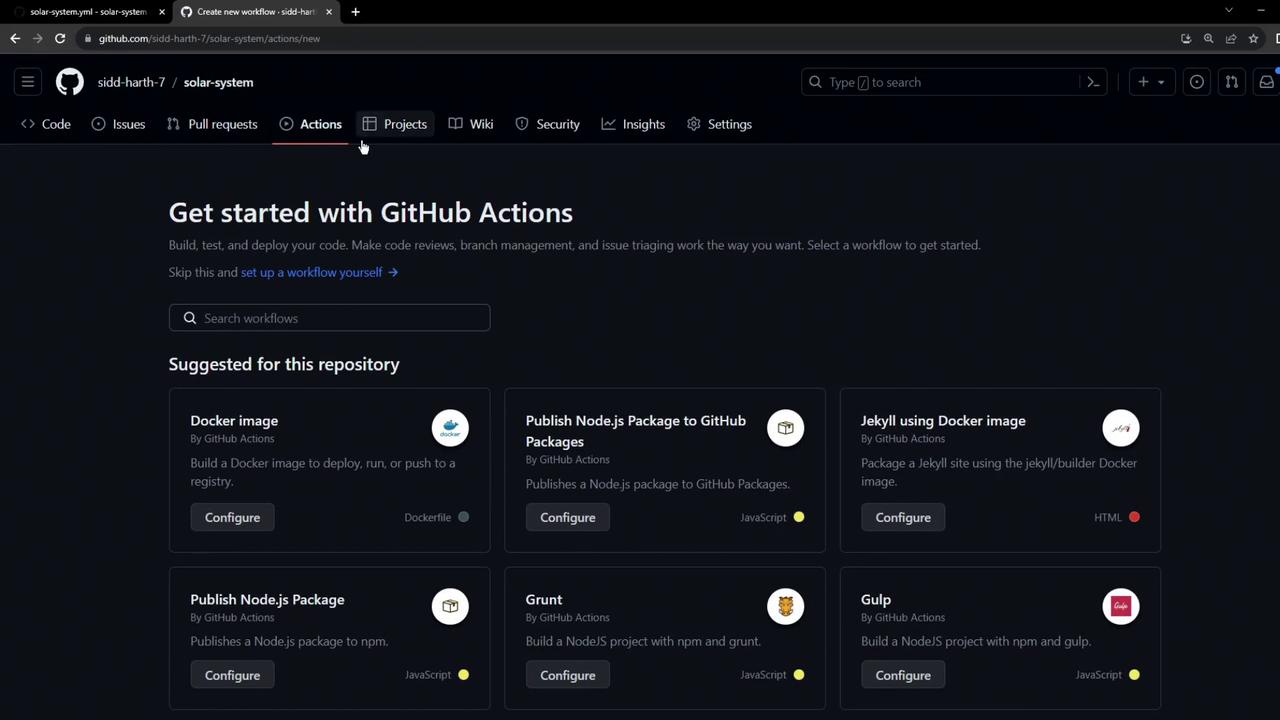
Task: Select the Create new workflow browser tab
Action: tap(255, 12)
